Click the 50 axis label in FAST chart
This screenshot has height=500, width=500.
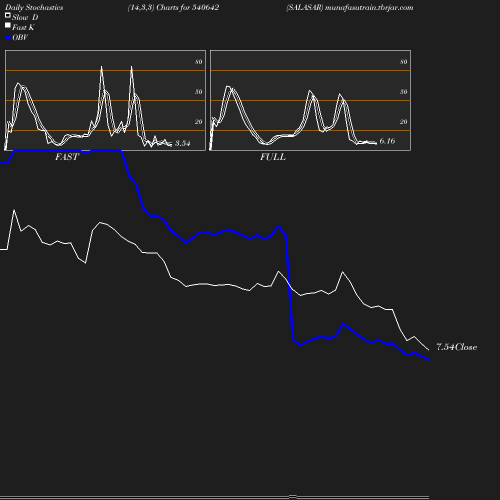click(x=198, y=92)
